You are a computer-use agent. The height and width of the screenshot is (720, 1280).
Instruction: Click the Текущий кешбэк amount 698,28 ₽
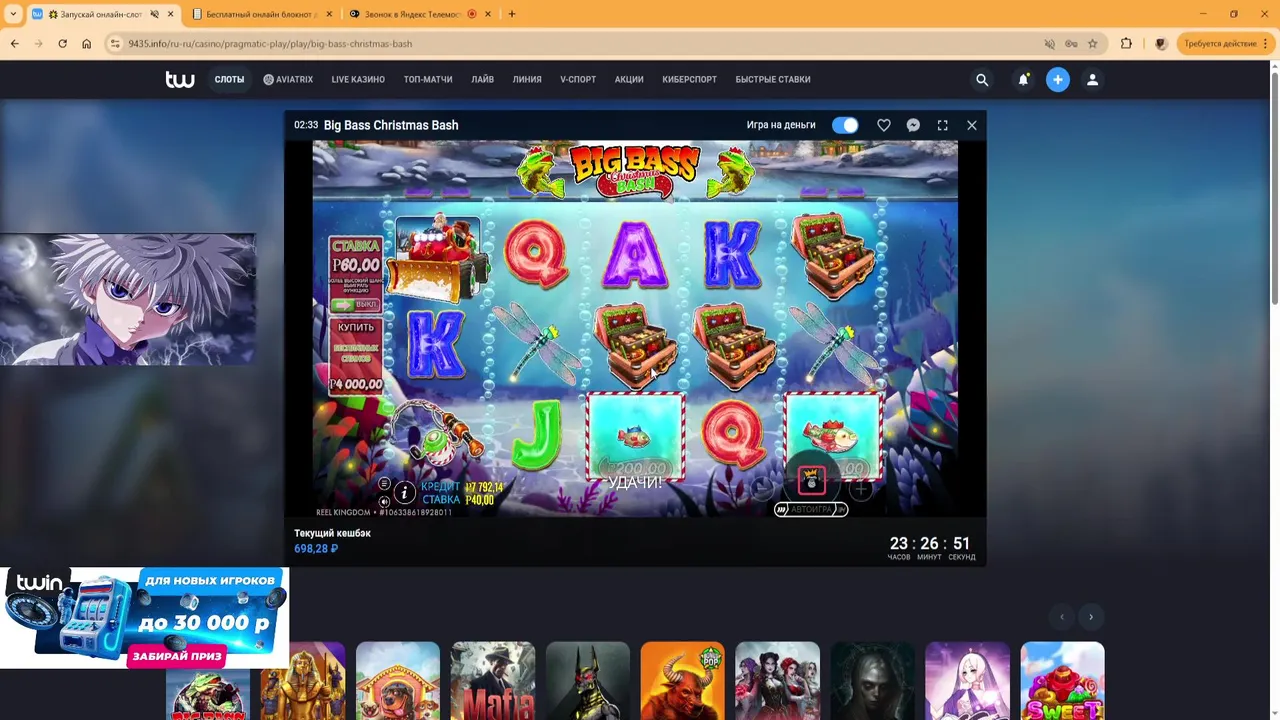click(316, 549)
